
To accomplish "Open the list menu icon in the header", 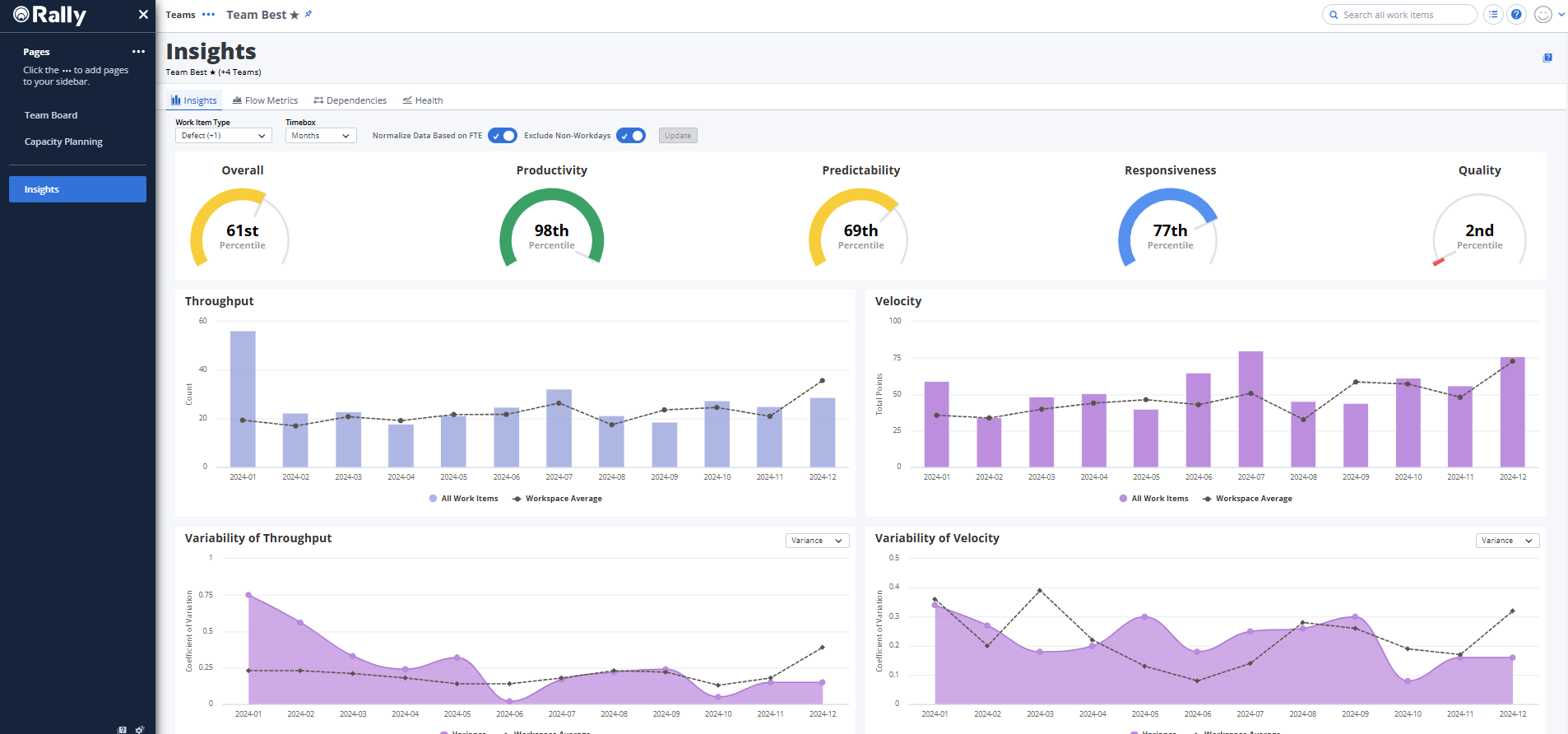I will (1493, 15).
